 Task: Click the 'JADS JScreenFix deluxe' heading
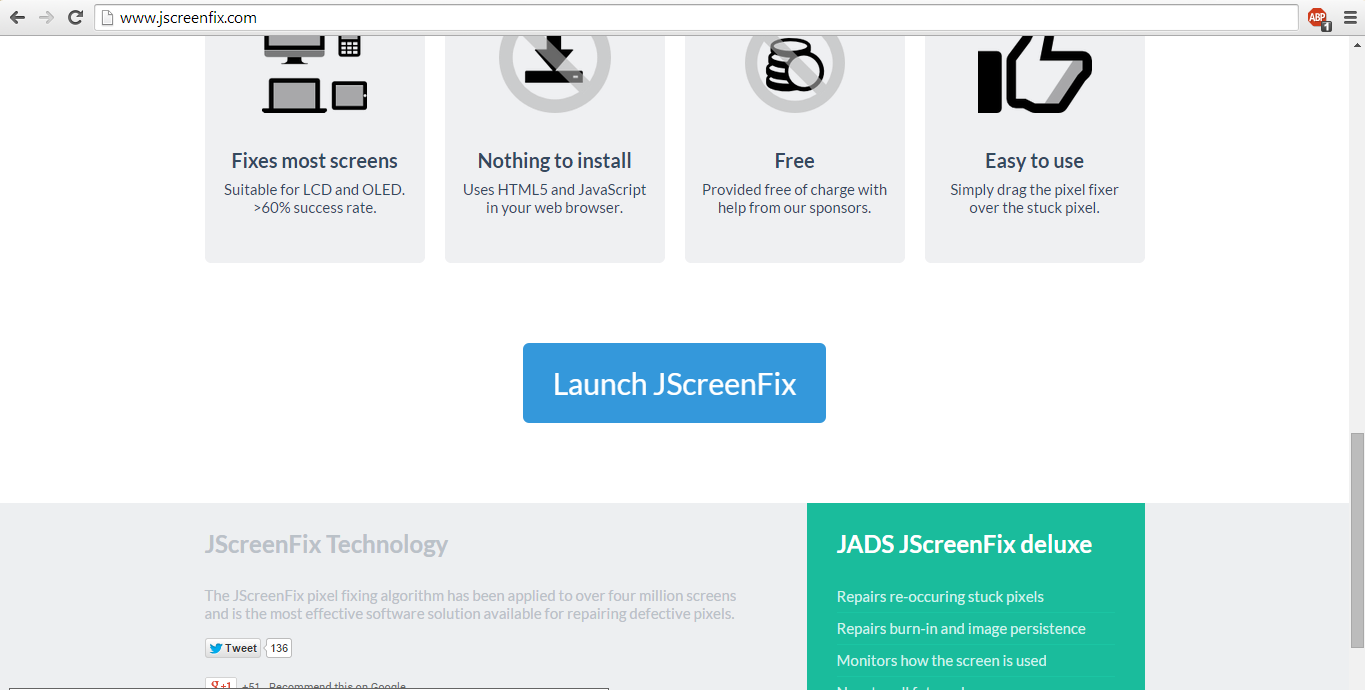(964, 545)
